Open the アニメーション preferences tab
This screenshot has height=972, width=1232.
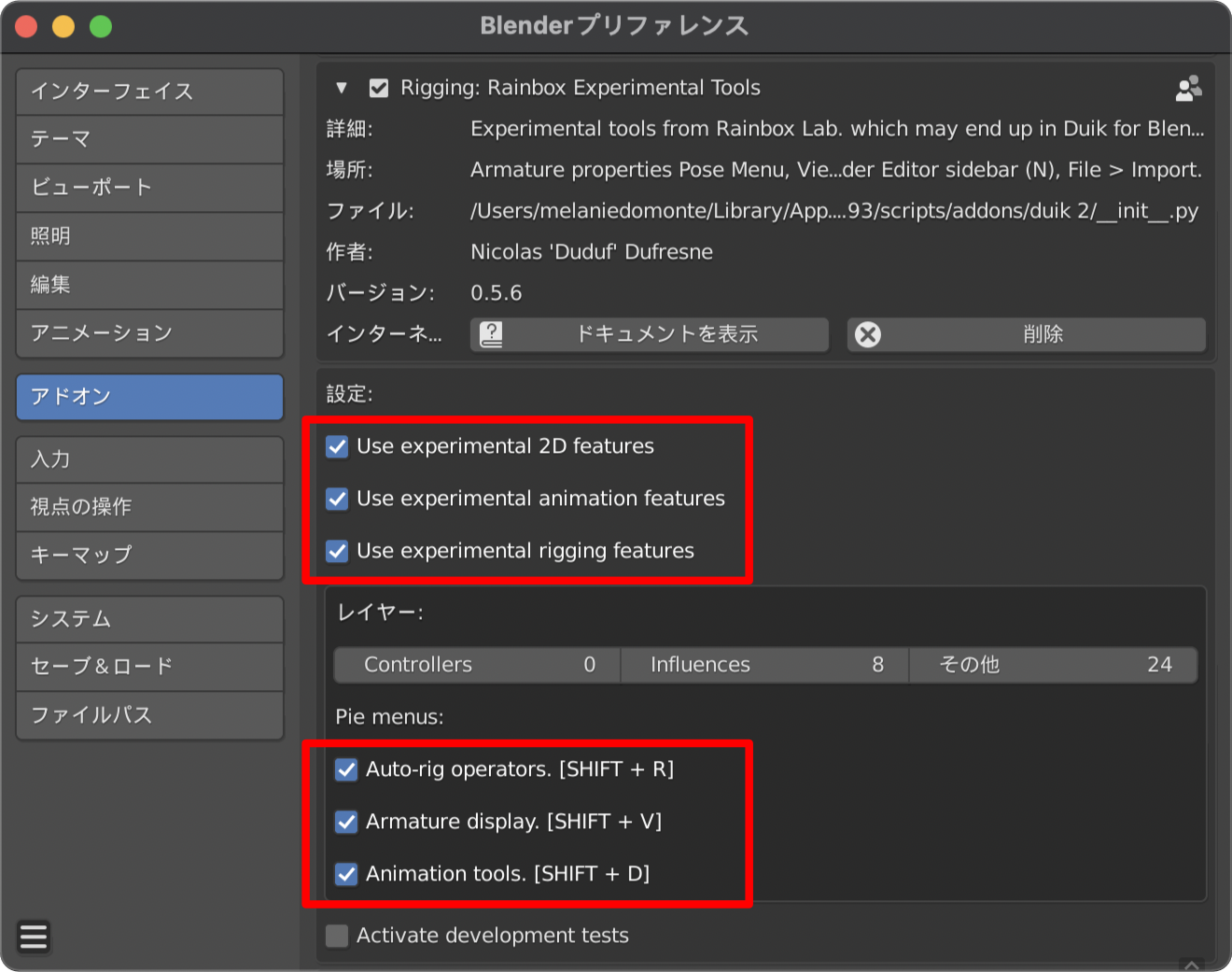(149, 333)
